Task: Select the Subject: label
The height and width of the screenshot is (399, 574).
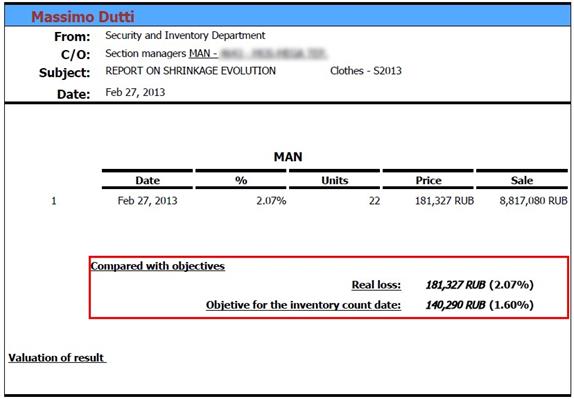Action: pos(64,72)
